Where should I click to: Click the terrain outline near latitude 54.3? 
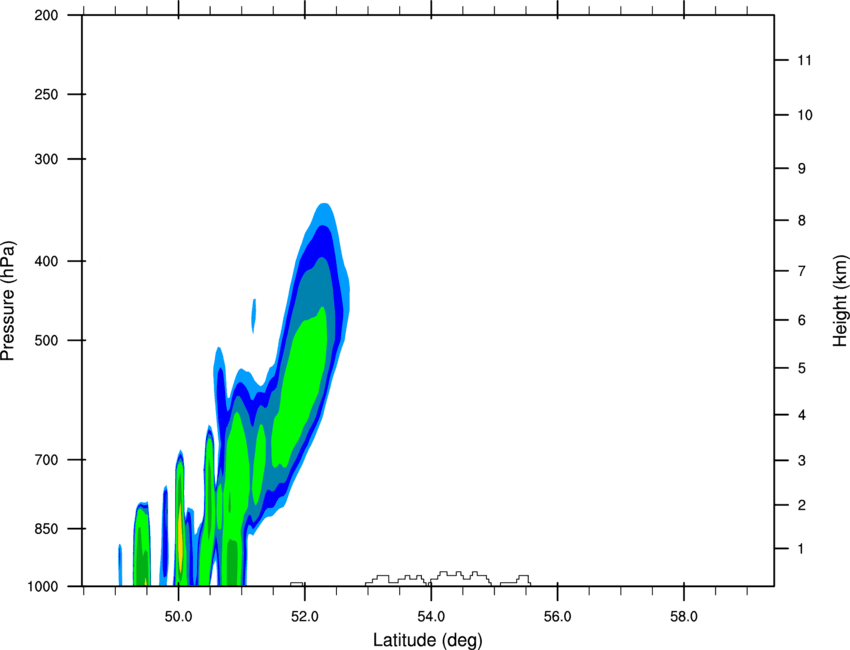click(x=460, y=578)
